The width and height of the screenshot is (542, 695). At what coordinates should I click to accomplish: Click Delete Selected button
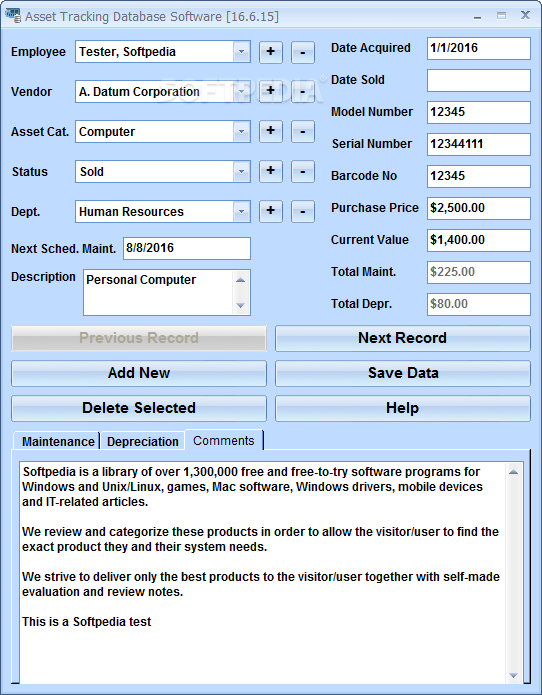click(139, 408)
